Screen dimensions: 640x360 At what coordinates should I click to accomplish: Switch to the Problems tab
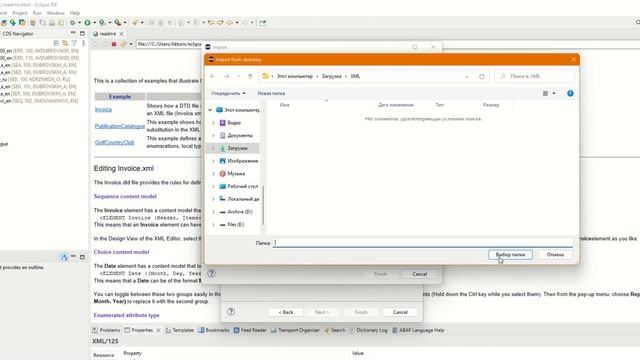[x=106, y=330]
